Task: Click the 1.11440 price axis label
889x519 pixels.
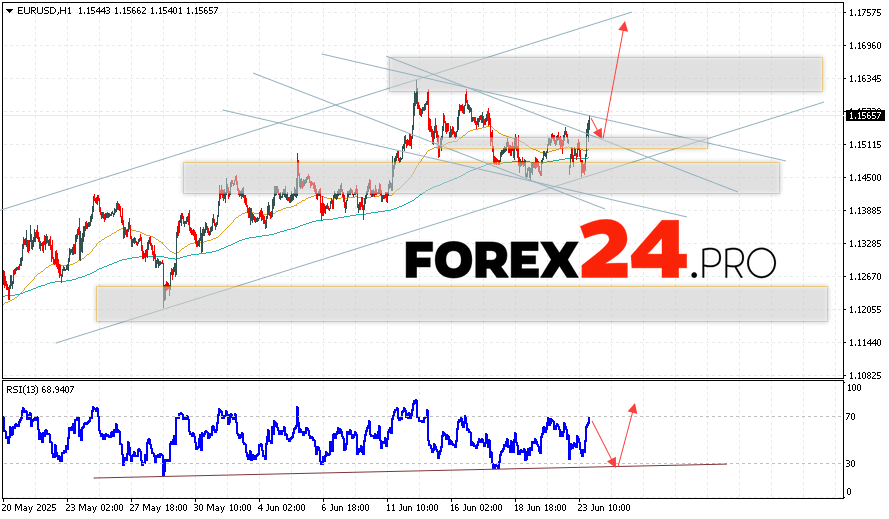Action: (864, 342)
